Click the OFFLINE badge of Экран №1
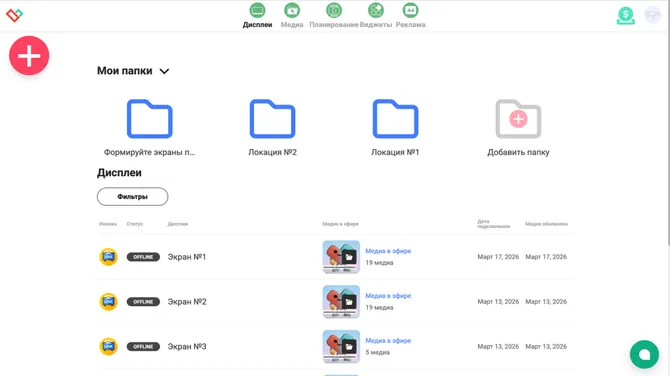 pyautogui.click(x=143, y=257)
